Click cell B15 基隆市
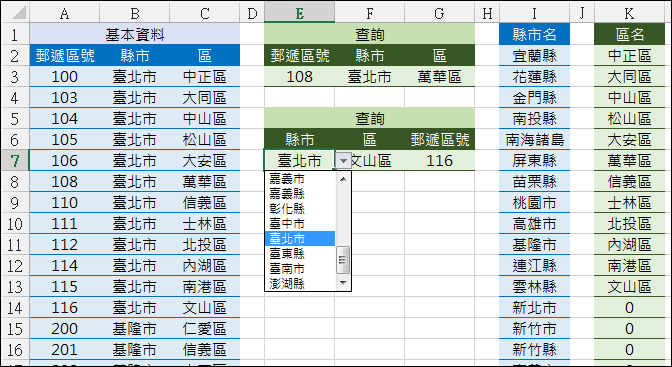This screenshot has height=367, width=672. (x=135, y=328)
